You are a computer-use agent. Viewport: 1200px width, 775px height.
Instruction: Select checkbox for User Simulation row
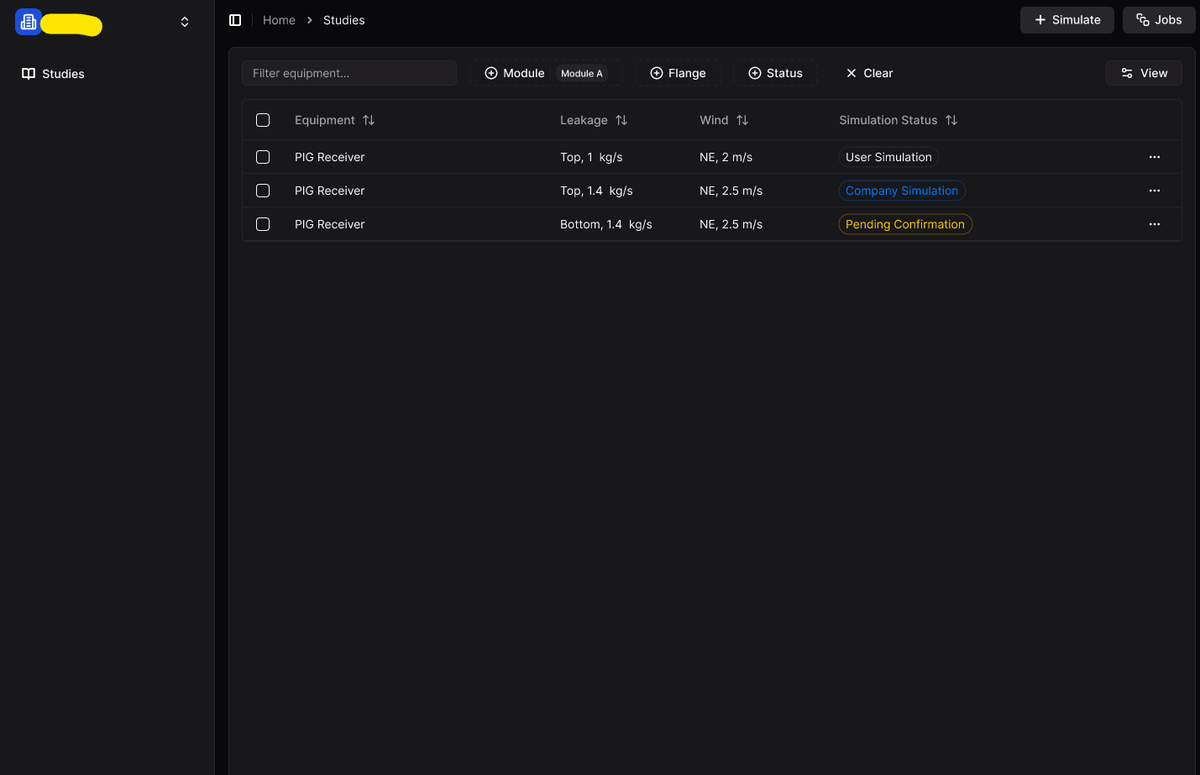[263, 157]
